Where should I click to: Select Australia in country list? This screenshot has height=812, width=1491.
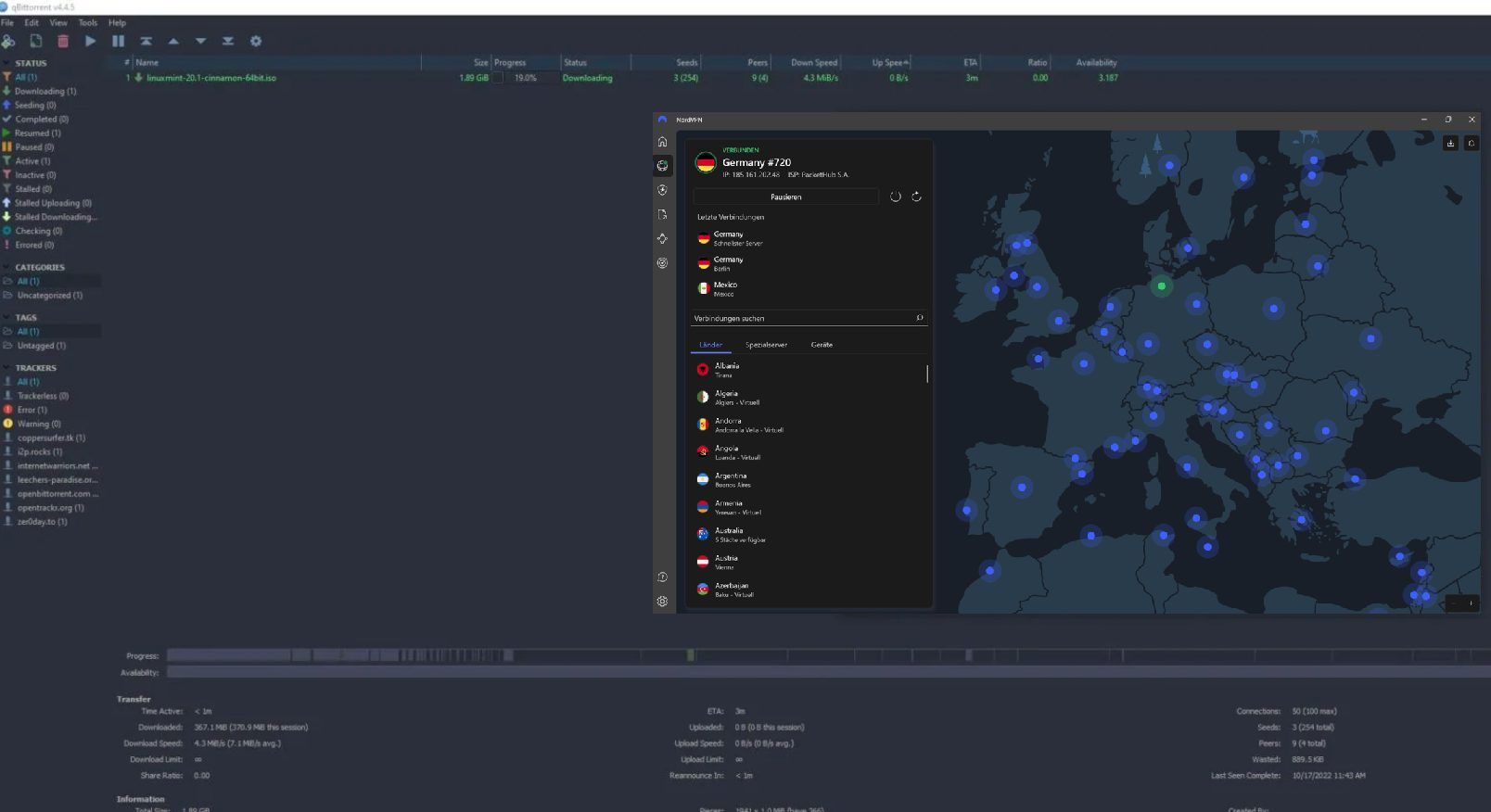pyautogui.click(x=807, y=535)
